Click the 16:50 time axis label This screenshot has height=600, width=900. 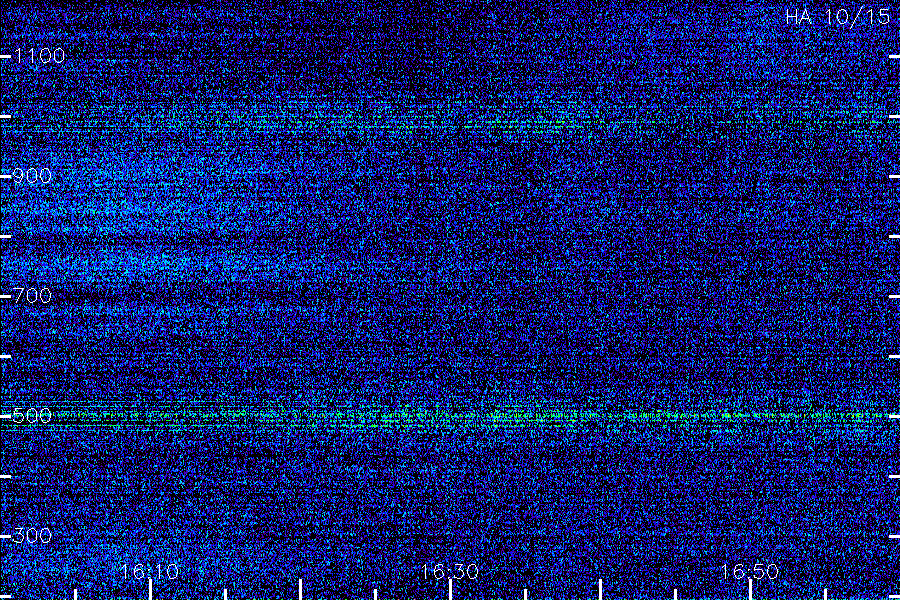[750, 571]
